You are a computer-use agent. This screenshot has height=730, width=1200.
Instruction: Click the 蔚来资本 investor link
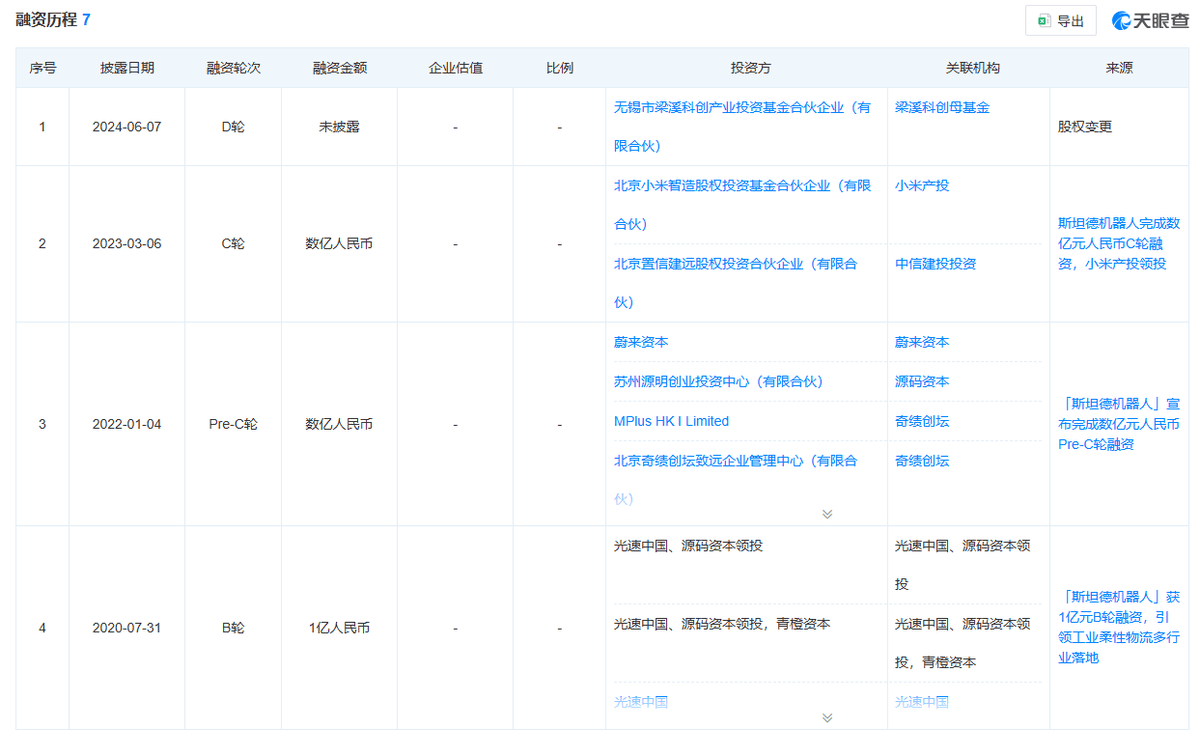pos(641,342)
